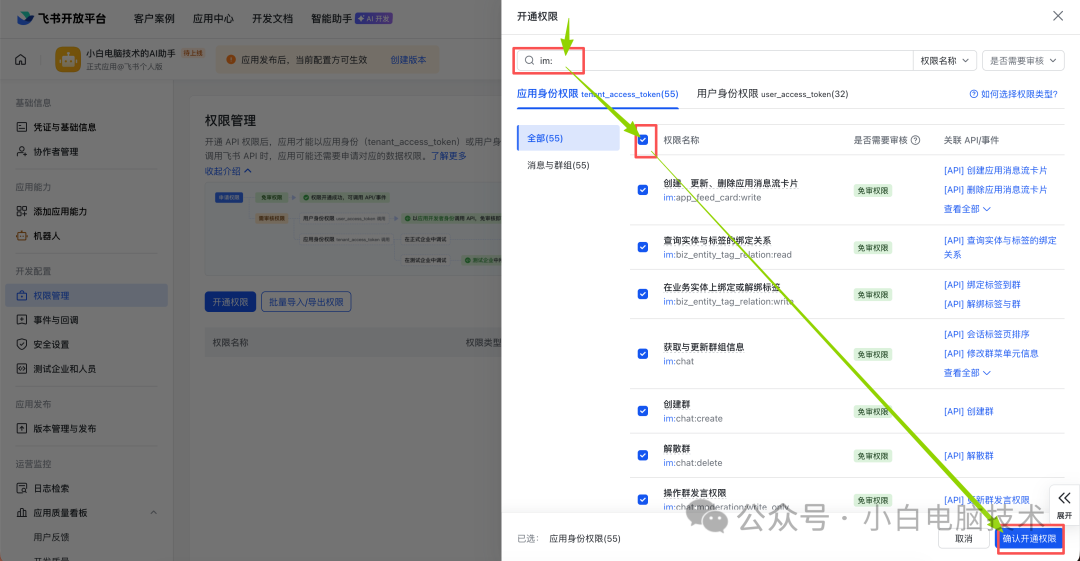Click 创建版本 link in notice bar
The height and width of the screenshot is (561, 1080).
(x=408, y=60)
